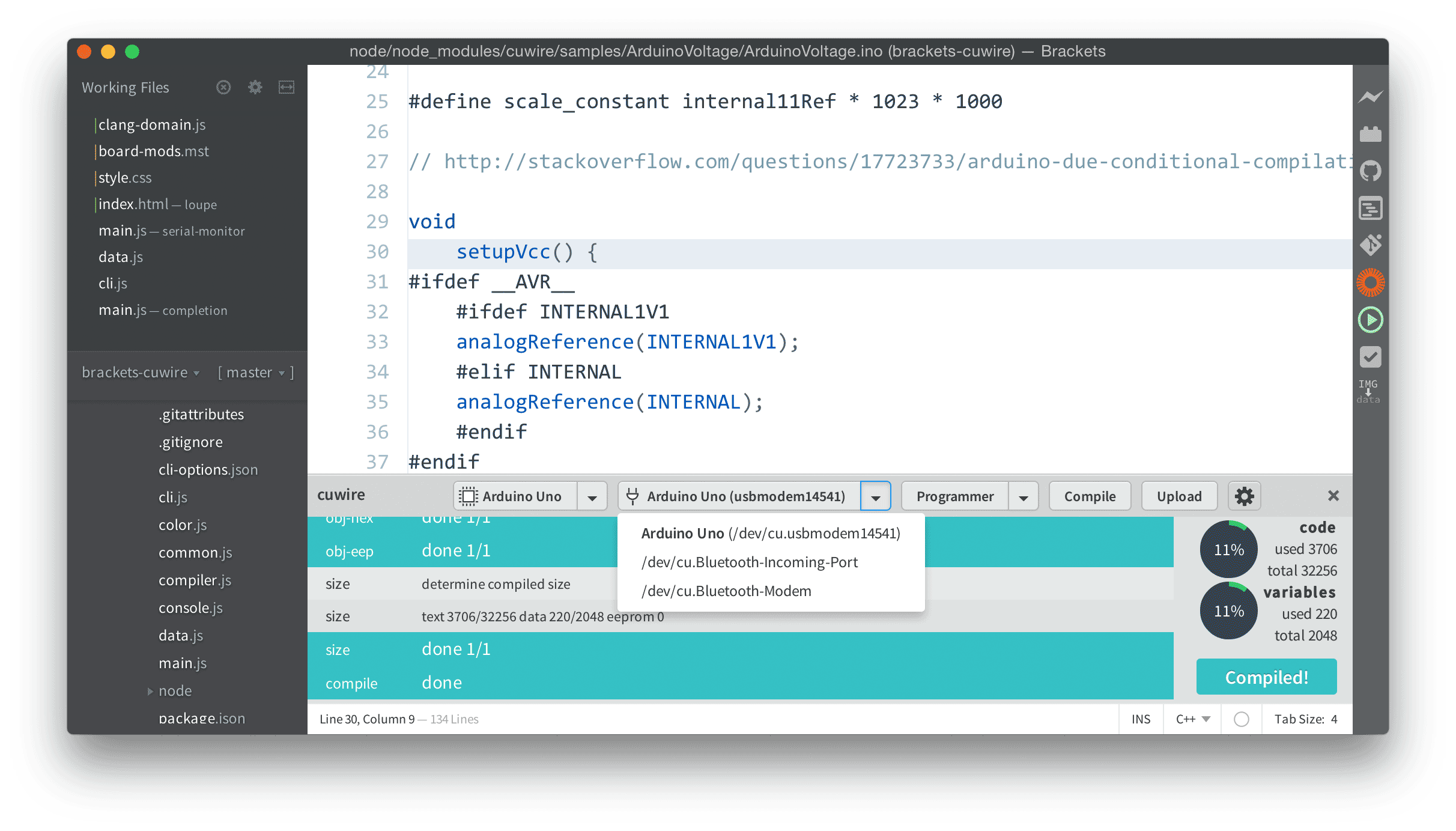The image size is (1456, 831).
Task: Click the Live Preview lightning icon
Action: coord(1370,97)
